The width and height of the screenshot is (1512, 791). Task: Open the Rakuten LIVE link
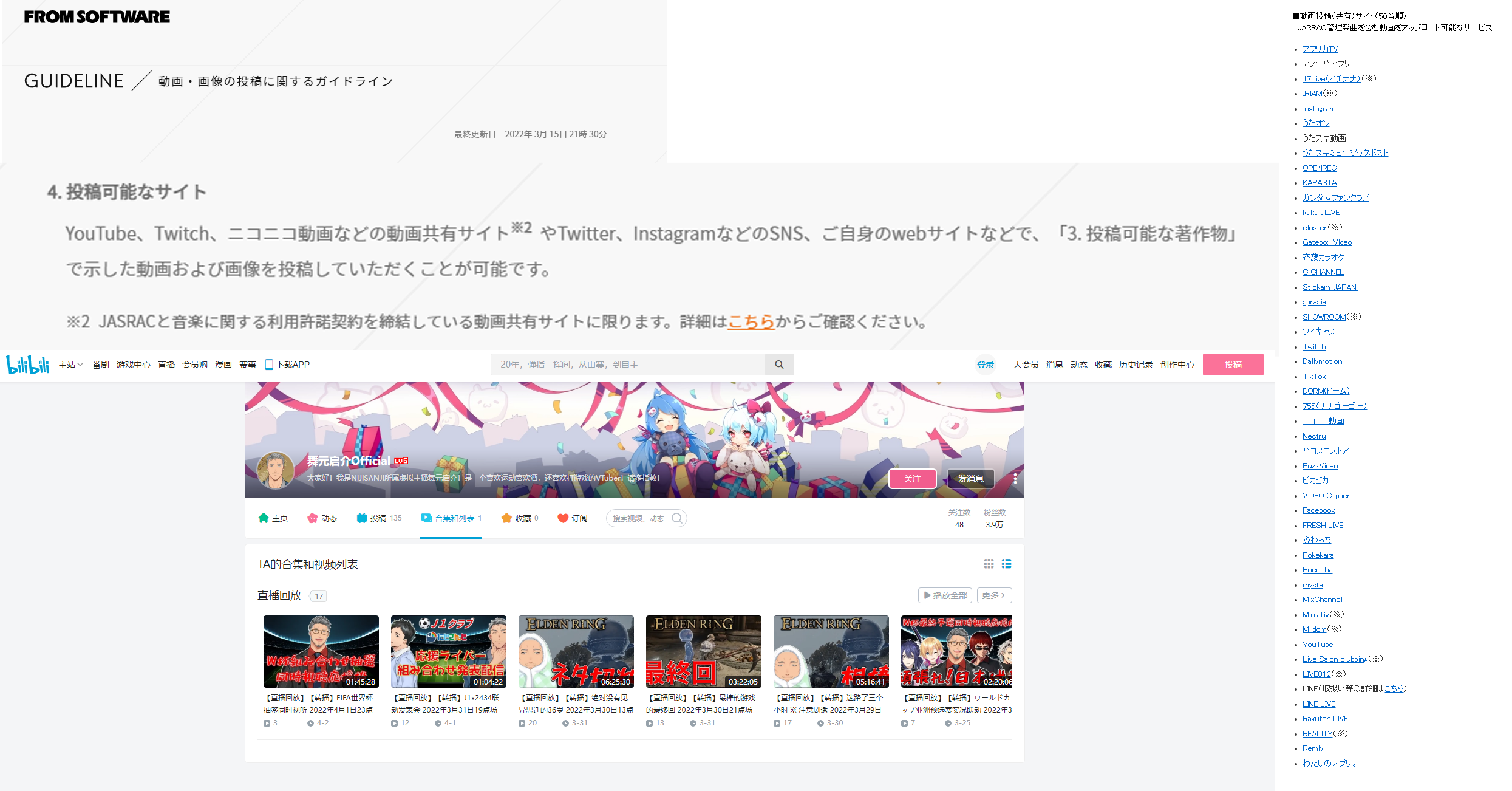pyautogui.click(x=1325, y=719)
